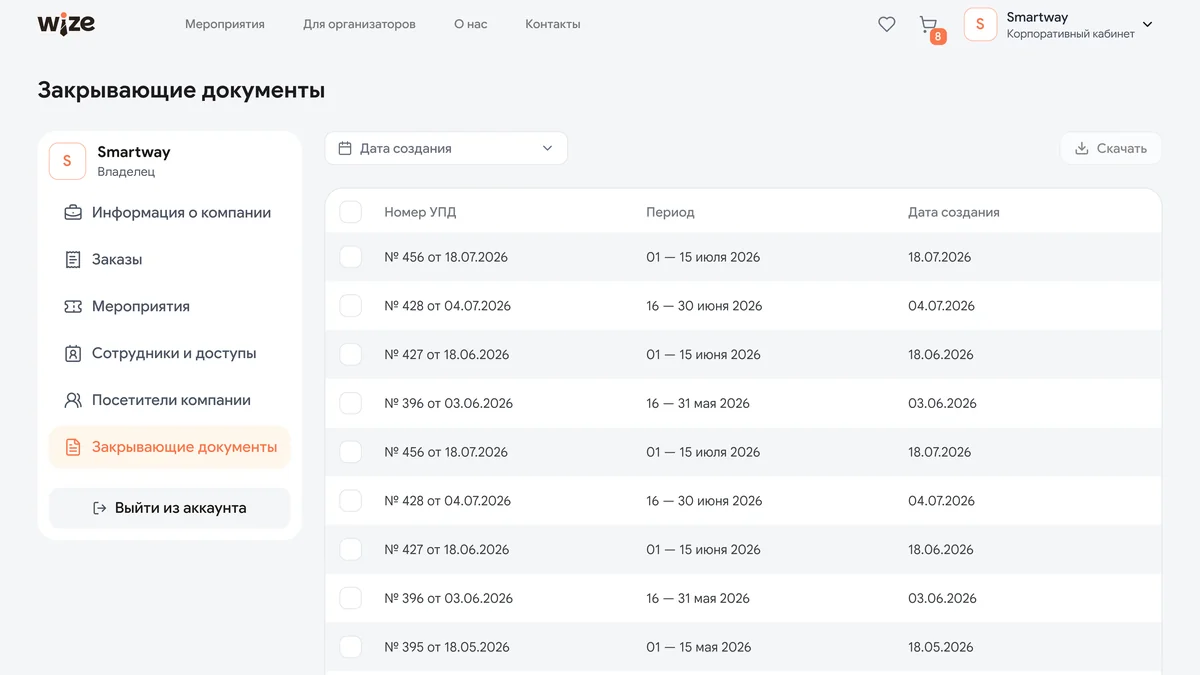Viewport: 1200px width, 675px height.
Task: Open the shopping cart icon
Action: pyautogui.click(x=928, y=24)
